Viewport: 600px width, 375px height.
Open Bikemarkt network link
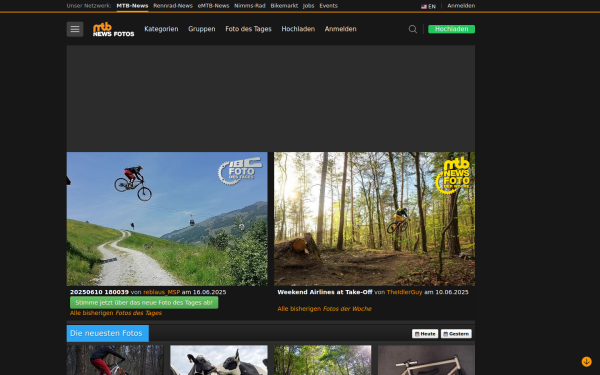(284, 6)
